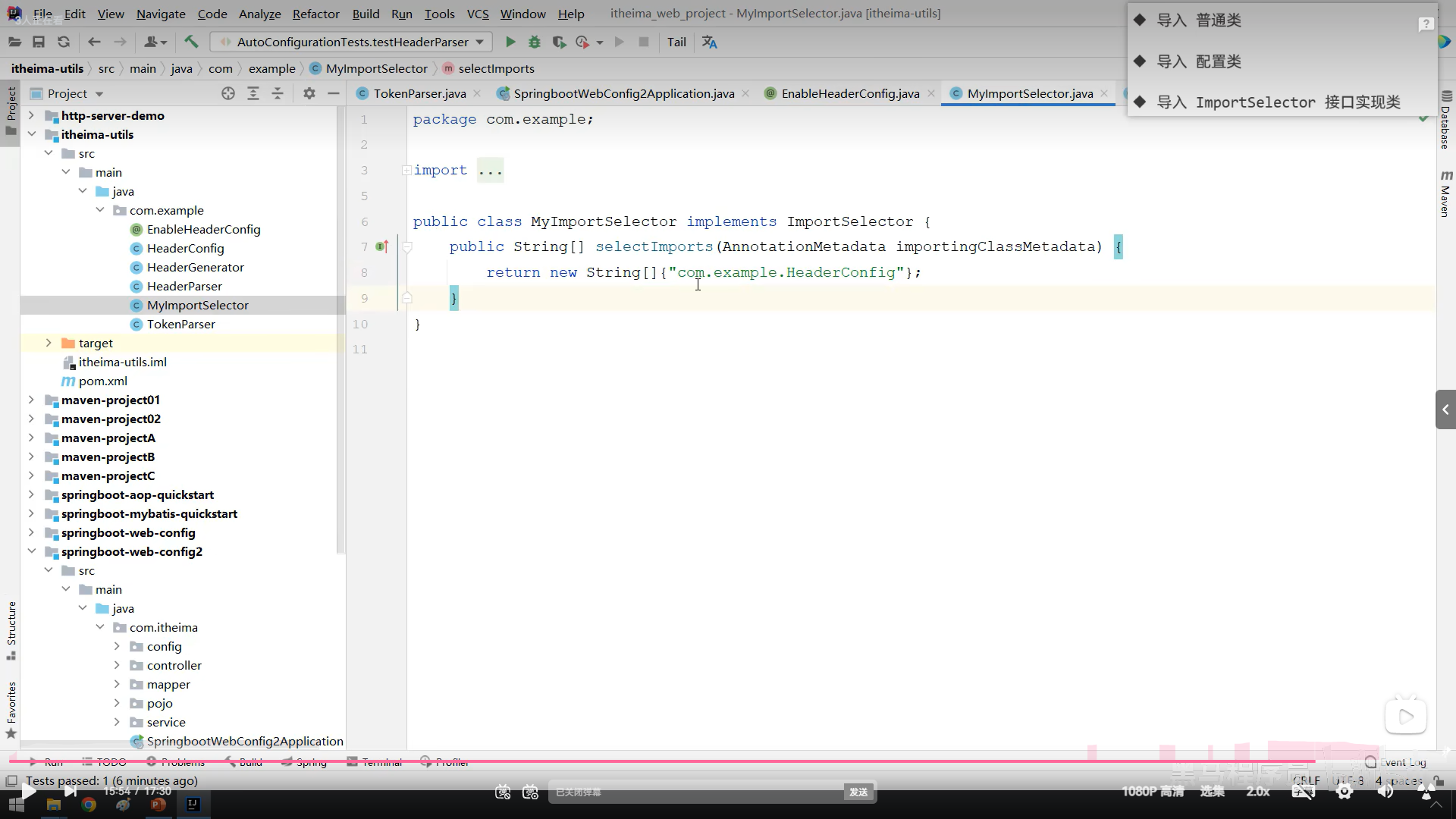Expand the target folder in tree
The width and height of the screenshot is (1456, 819).
[49, 343]
